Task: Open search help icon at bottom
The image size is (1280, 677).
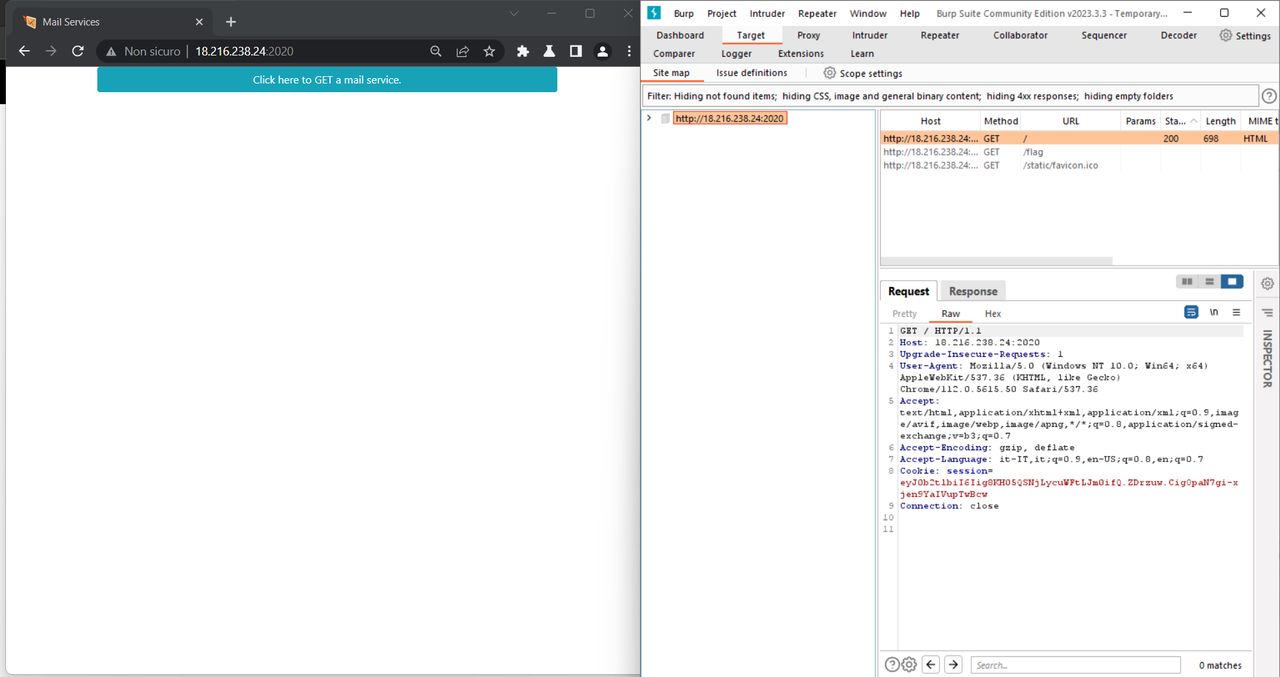Action: [892, 665]
